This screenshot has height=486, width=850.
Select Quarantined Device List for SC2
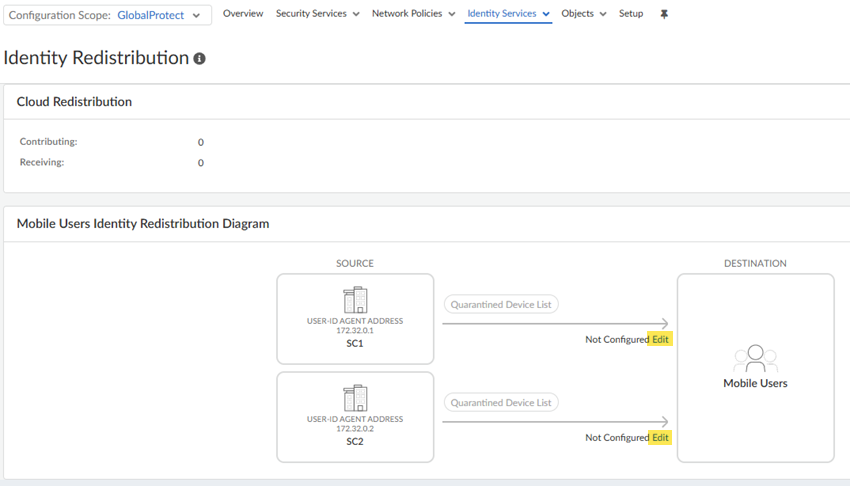(x=500, y=403)
